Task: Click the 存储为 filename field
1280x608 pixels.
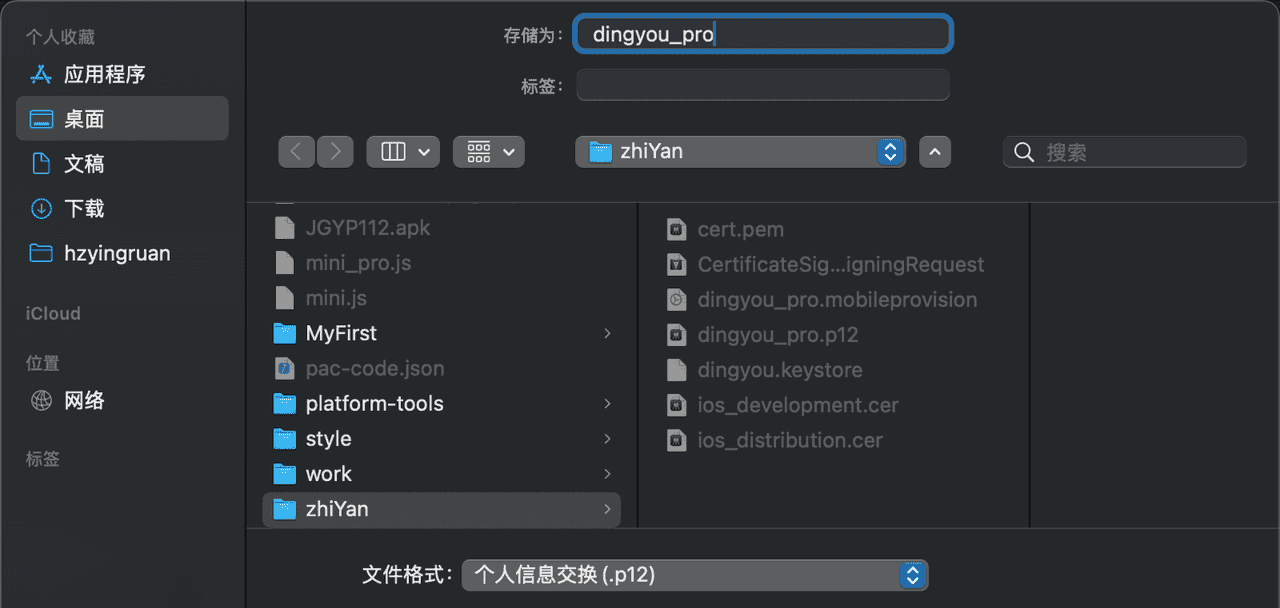Action: tap(762, 33)
